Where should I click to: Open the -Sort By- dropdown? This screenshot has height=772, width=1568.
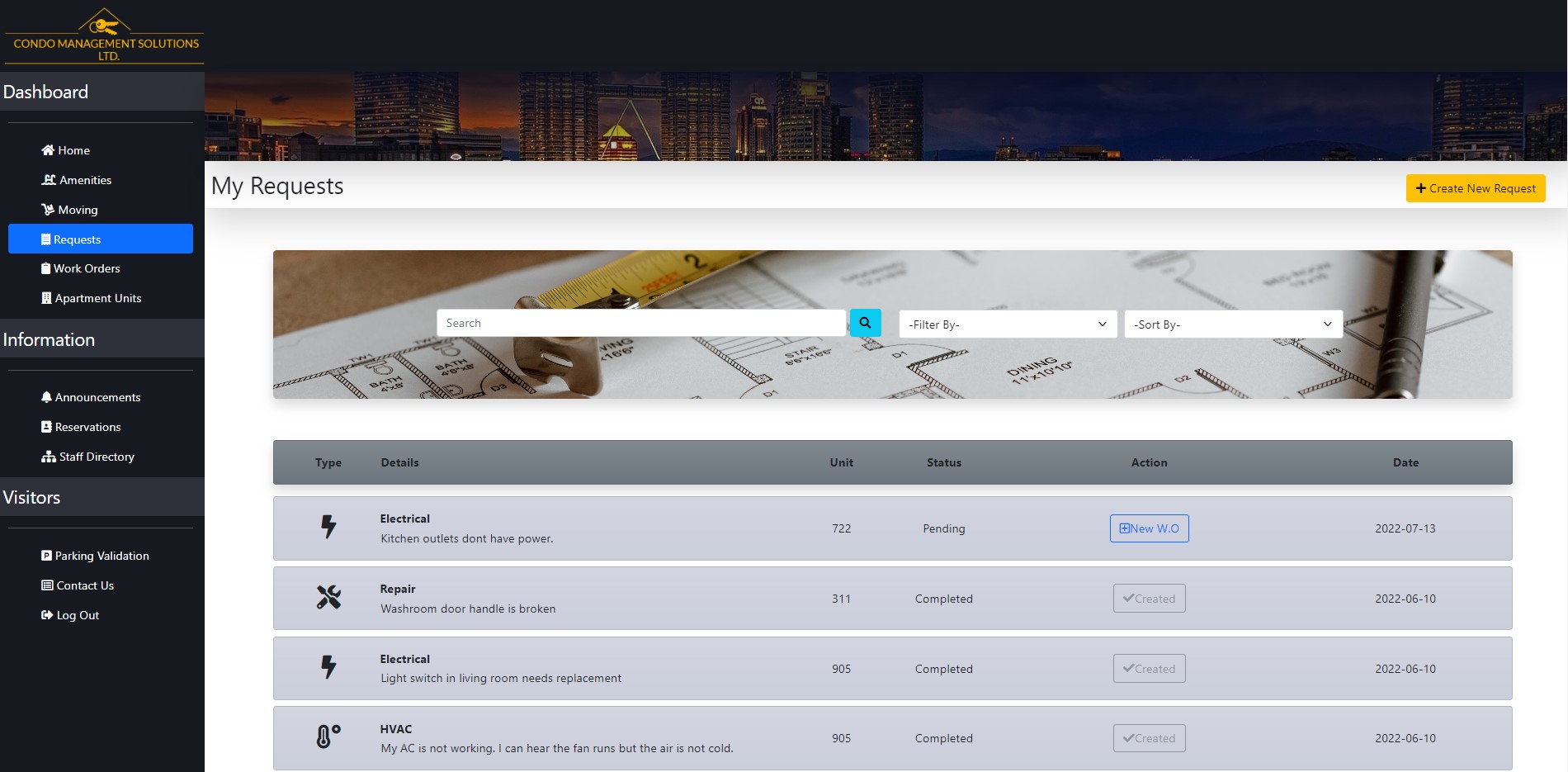pyautogui.click(x=1233, y=324)
